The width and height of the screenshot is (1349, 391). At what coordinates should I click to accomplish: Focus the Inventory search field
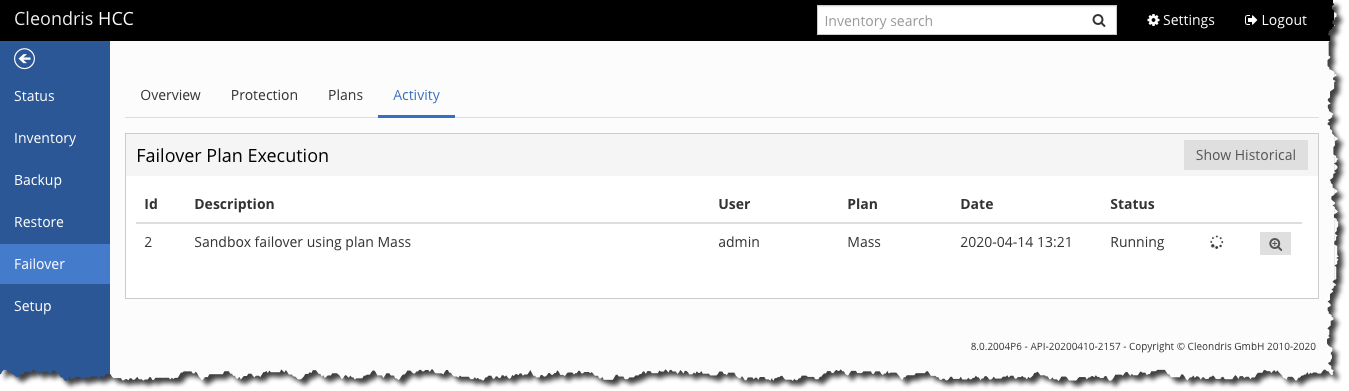tap(951, 20)
